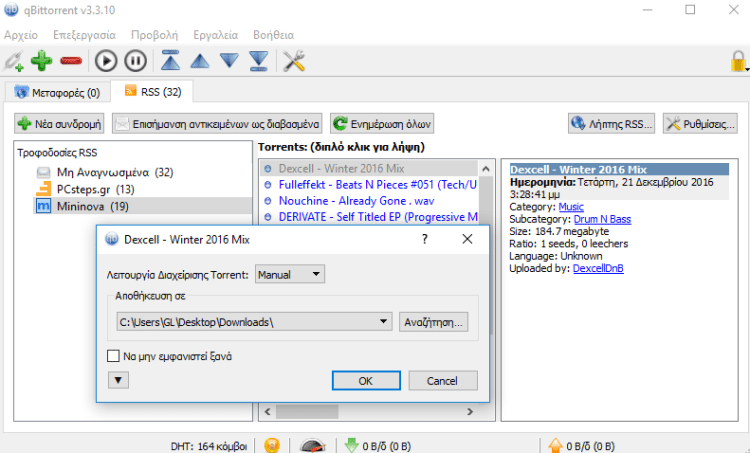Screen dimensions: 750x453
Task: Tick the 'Να μην εμφανιστεί ξανά' checkbox
Action: click(x=113, y=356)
